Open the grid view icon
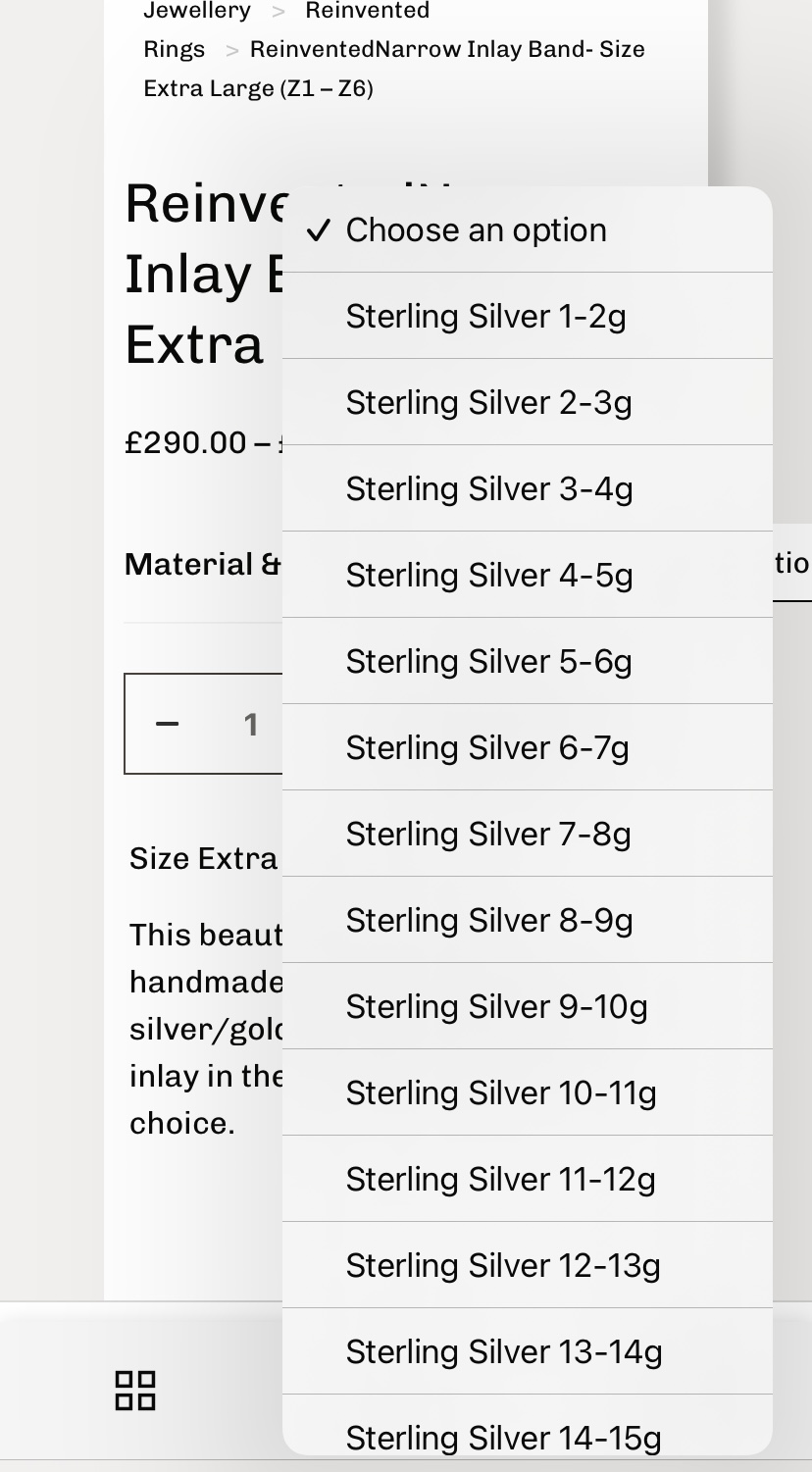 (x=135, y=1391)
